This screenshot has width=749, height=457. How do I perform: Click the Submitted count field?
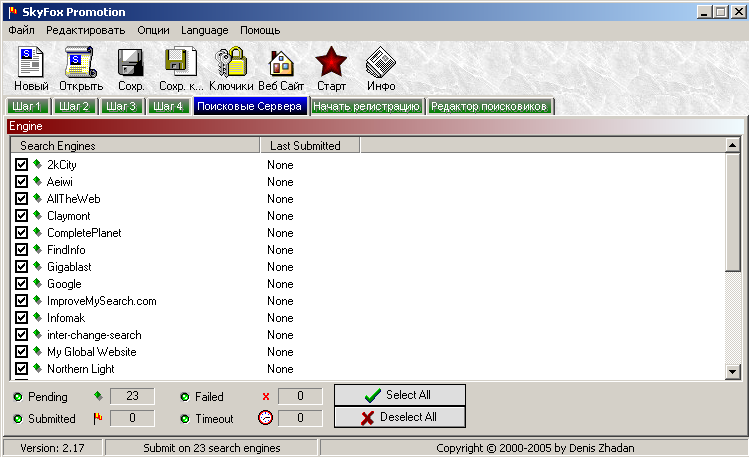click(132, 418)
